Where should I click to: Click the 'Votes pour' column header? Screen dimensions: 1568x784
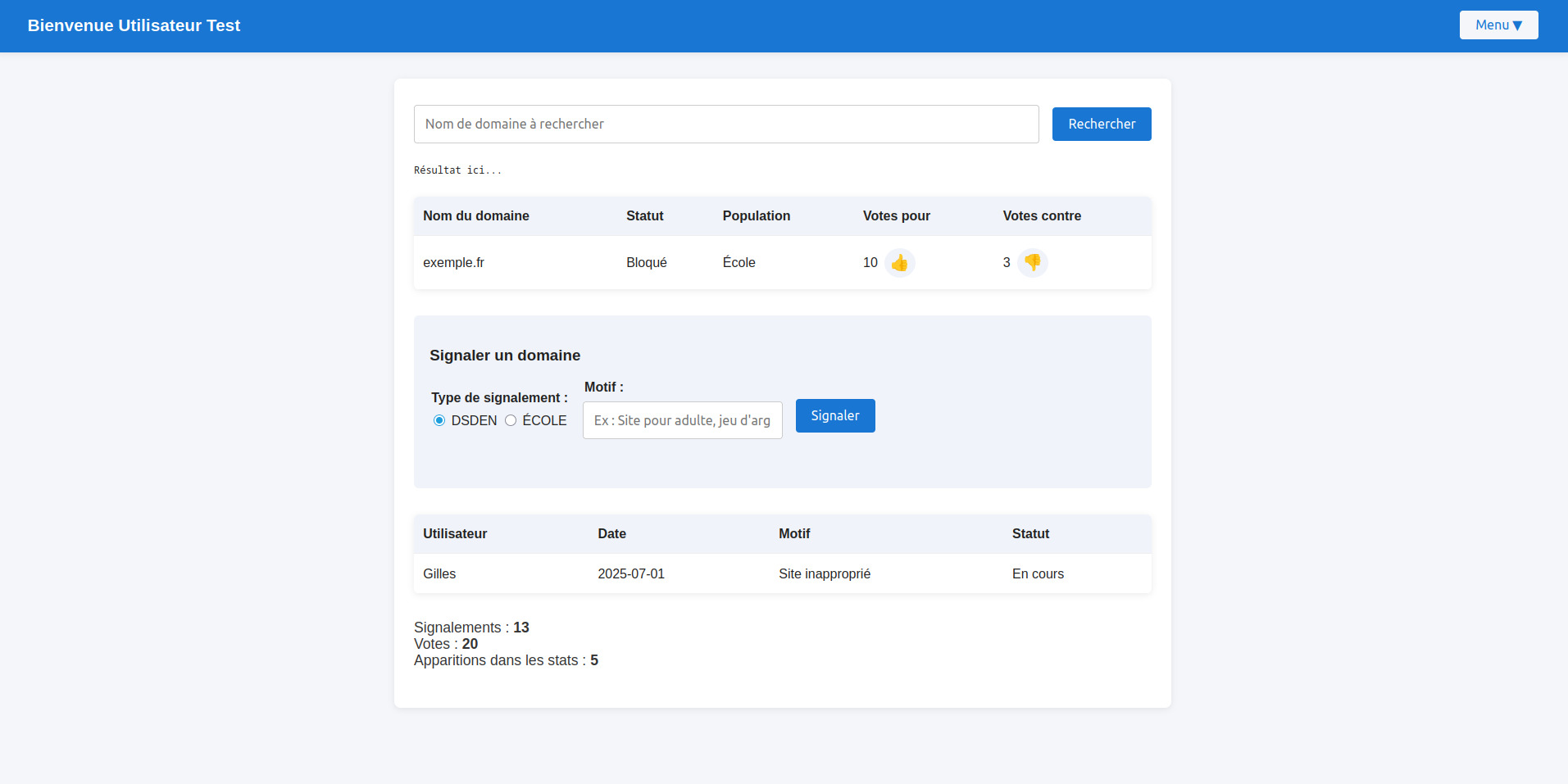click(x=896, y=216)
